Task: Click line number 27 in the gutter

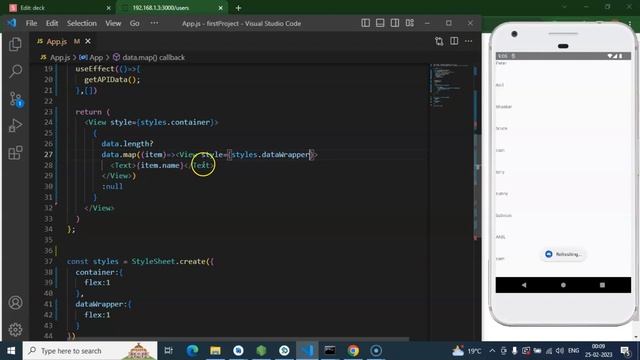Action: (x=48, y=155)
